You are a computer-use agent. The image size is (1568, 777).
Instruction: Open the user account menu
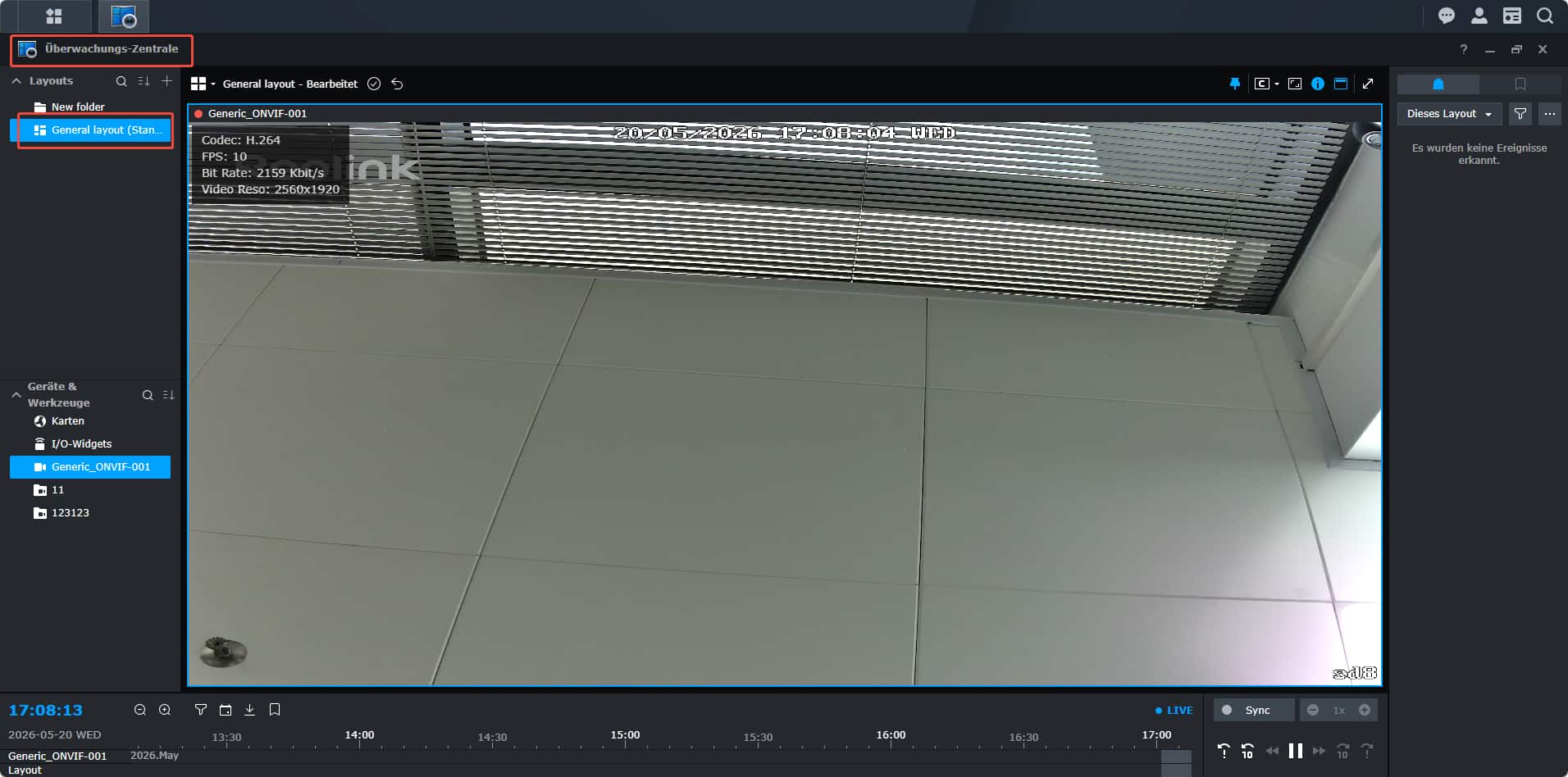click(x=1479, y=16)
